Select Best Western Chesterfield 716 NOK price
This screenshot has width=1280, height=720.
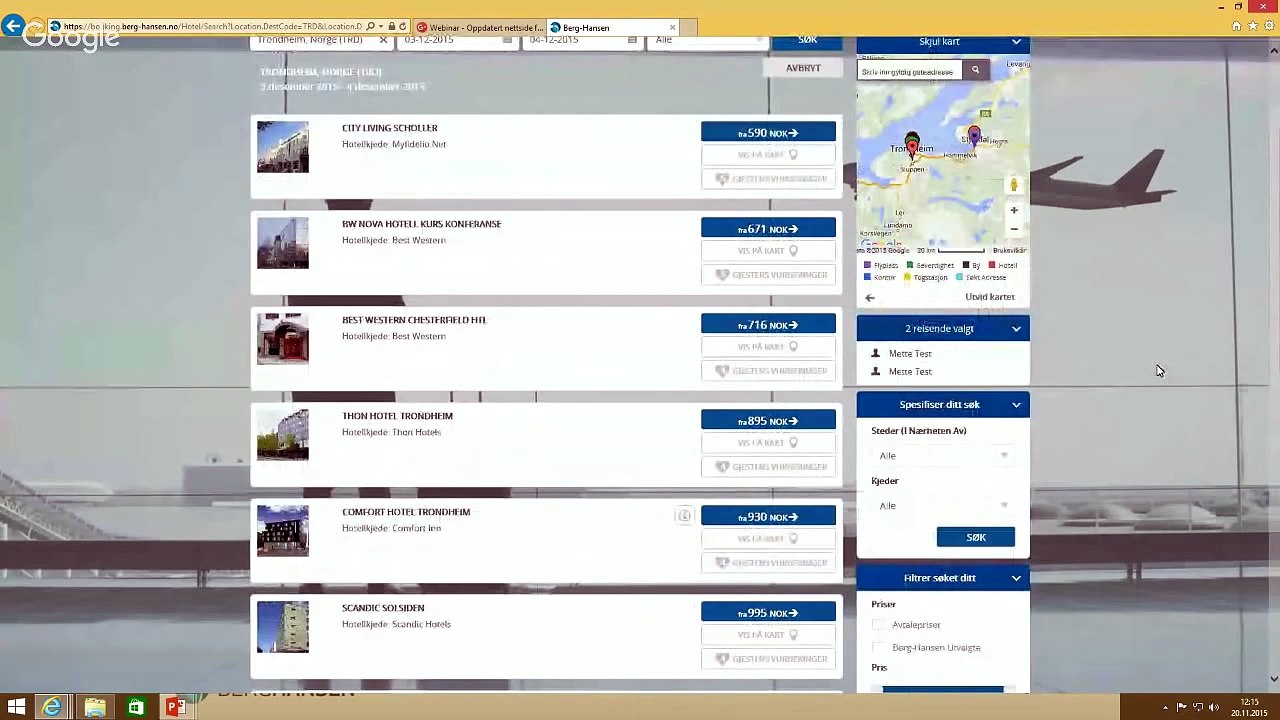point(768,325)
